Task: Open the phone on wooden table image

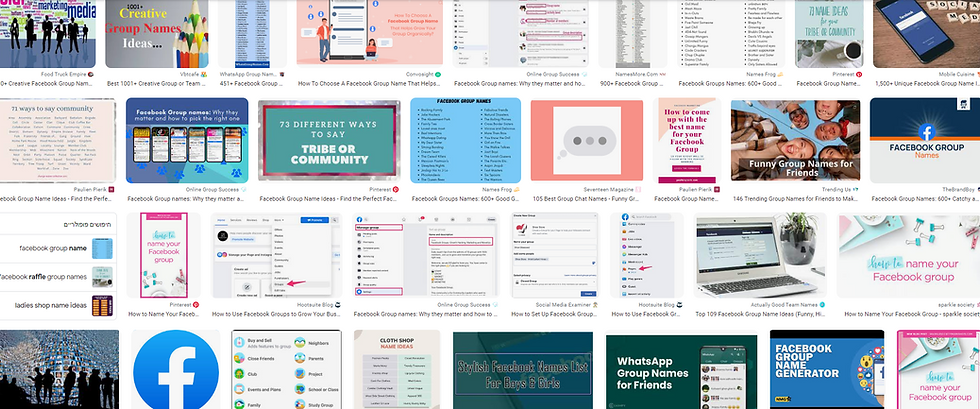Action: tap(926, 34)
